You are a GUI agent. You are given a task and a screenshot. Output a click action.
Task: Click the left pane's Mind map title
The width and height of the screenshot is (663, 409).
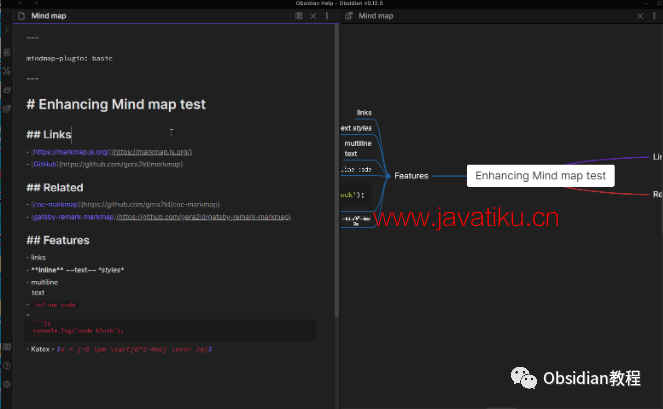click(49, 16)
